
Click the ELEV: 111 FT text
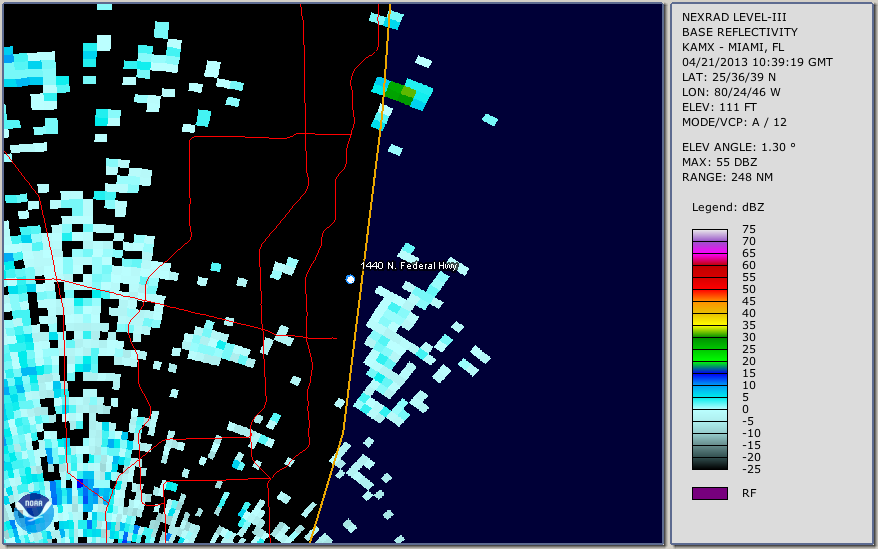click(x=719, y=107)
